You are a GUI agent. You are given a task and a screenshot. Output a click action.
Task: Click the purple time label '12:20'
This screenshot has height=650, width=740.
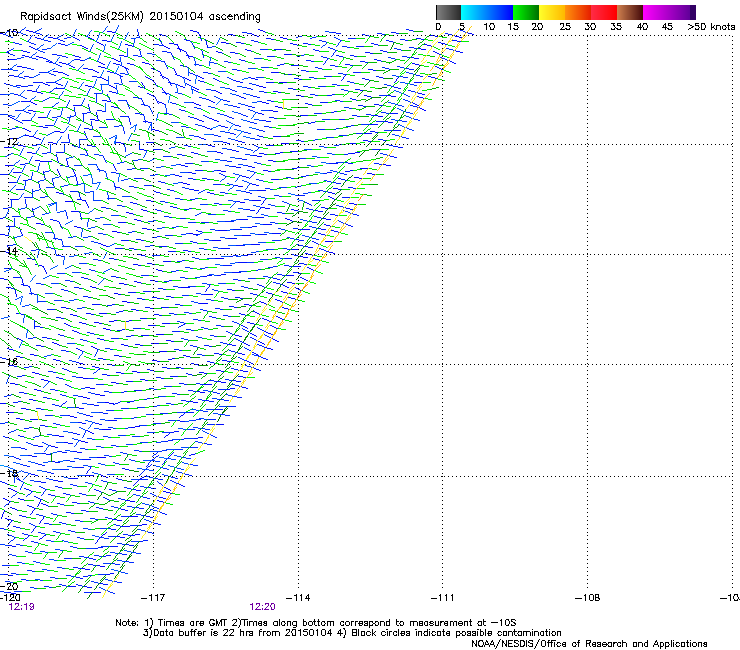click(x=262, y=607)
